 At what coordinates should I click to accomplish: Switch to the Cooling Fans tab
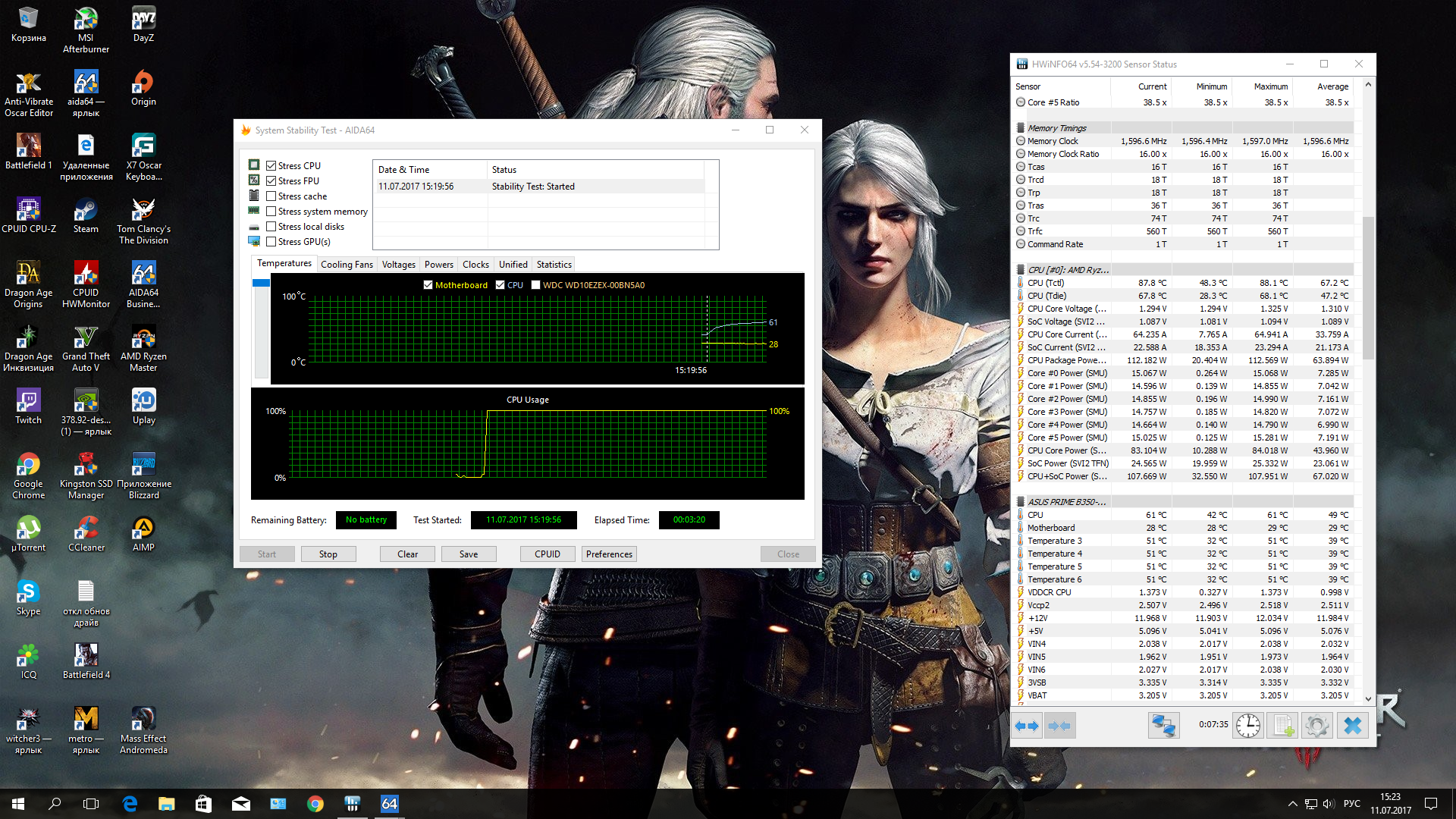pyautogui.click(x=347, y=265)
